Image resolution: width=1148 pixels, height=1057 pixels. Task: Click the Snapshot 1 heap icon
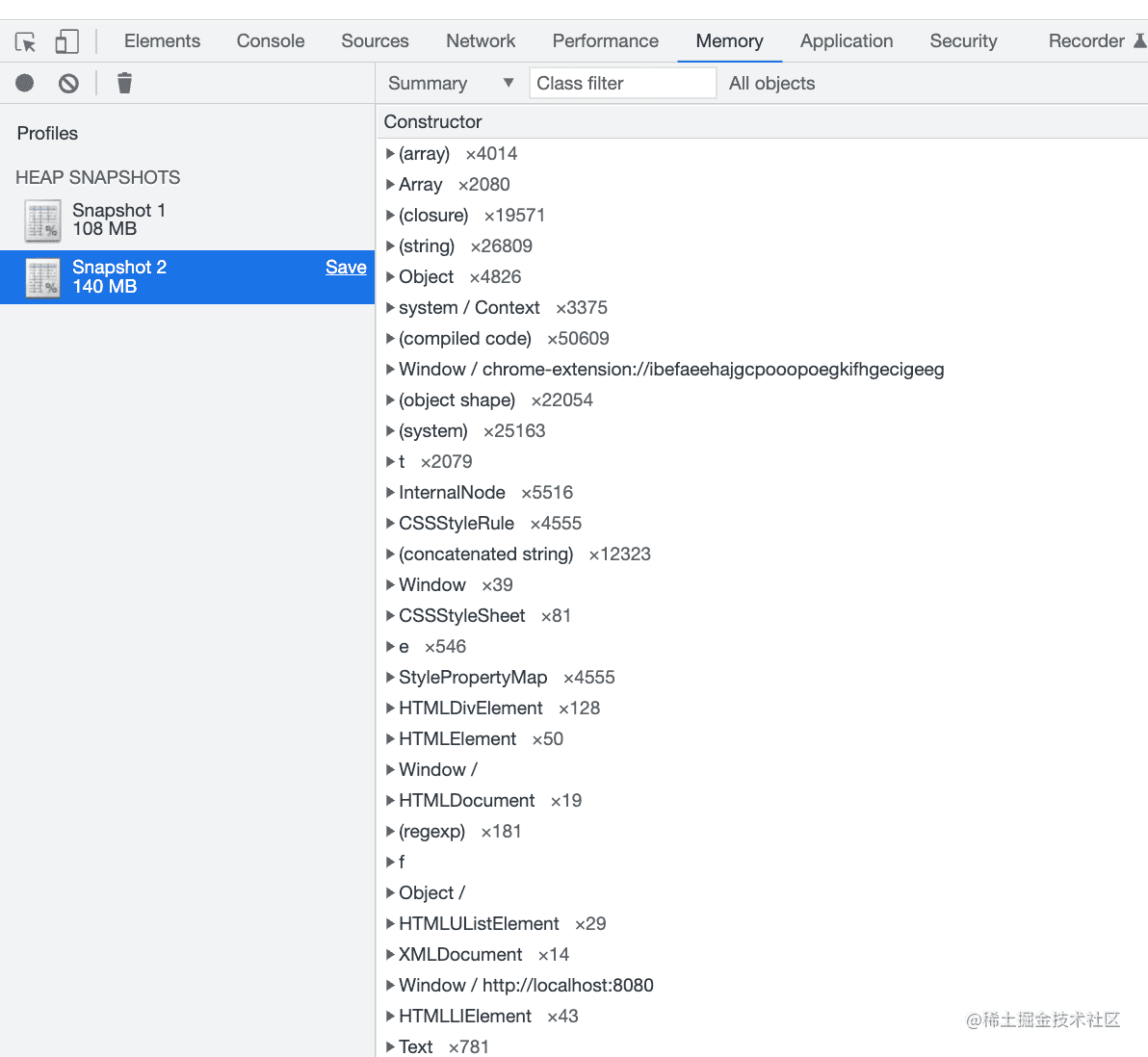point(42,220)
